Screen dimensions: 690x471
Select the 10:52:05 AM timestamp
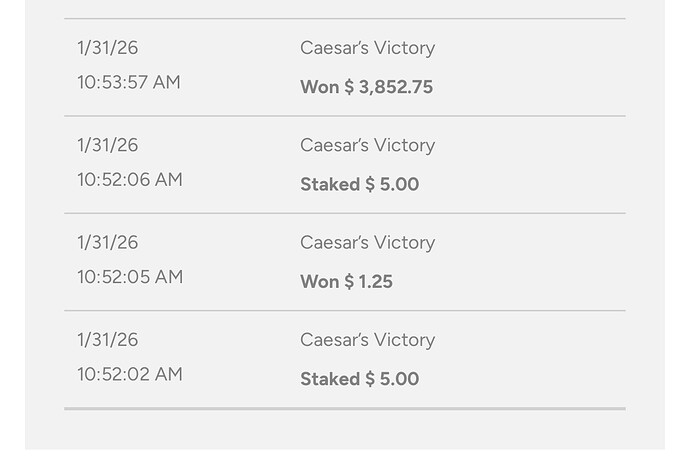tap(129, 276)
